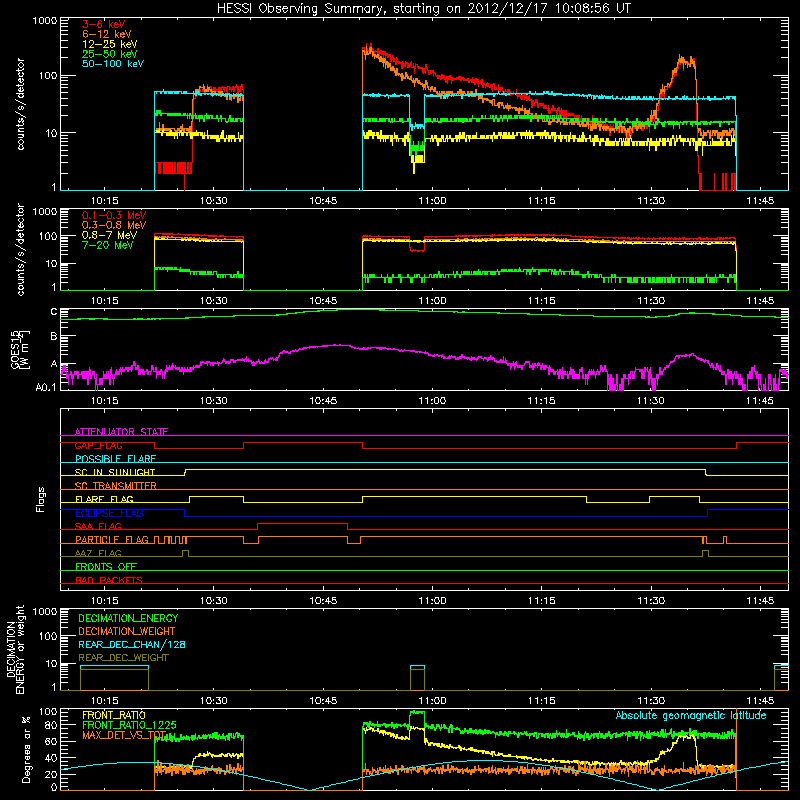800x800 pixels.
Task: Click the FRONT_RATIO legend entry
Action: 114,715
